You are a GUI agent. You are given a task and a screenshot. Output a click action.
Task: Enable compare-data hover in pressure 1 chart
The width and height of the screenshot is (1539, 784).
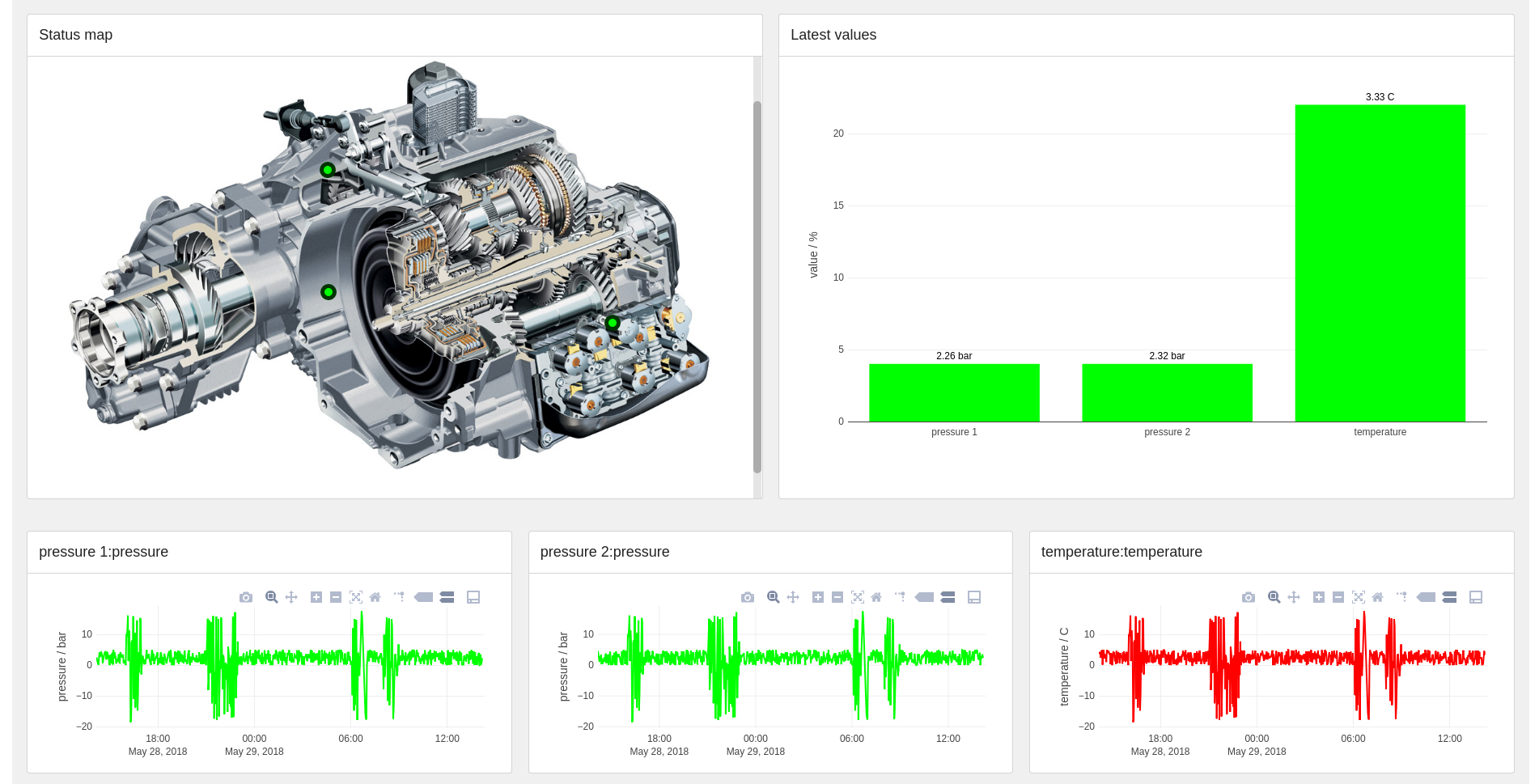point(447,597)
